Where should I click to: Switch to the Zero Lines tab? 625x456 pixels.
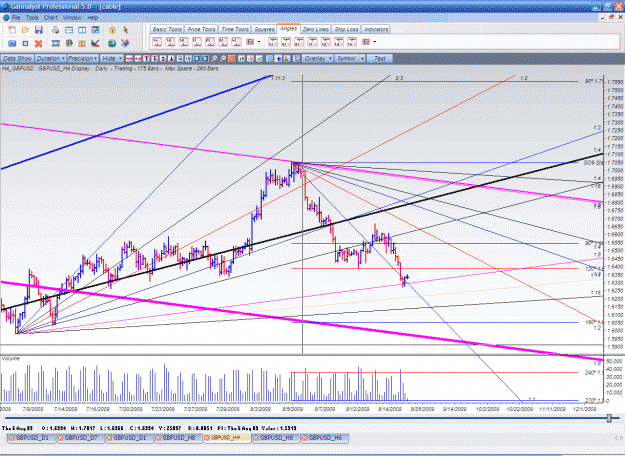(x=315, y=29)
